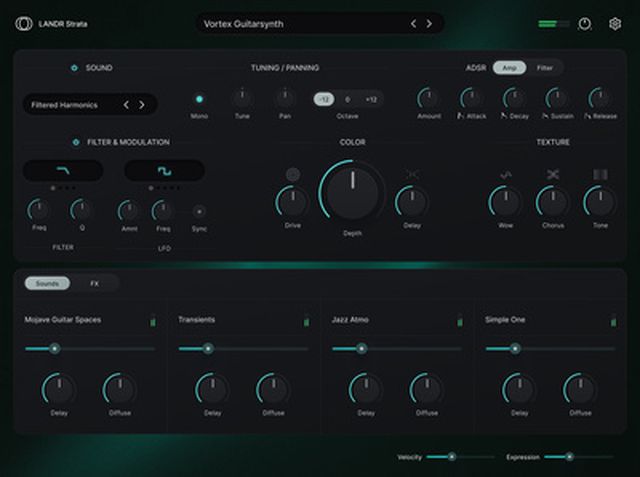Click the Mojave Guitar Spaces Delay knob
640x477 pixels.
59,389
